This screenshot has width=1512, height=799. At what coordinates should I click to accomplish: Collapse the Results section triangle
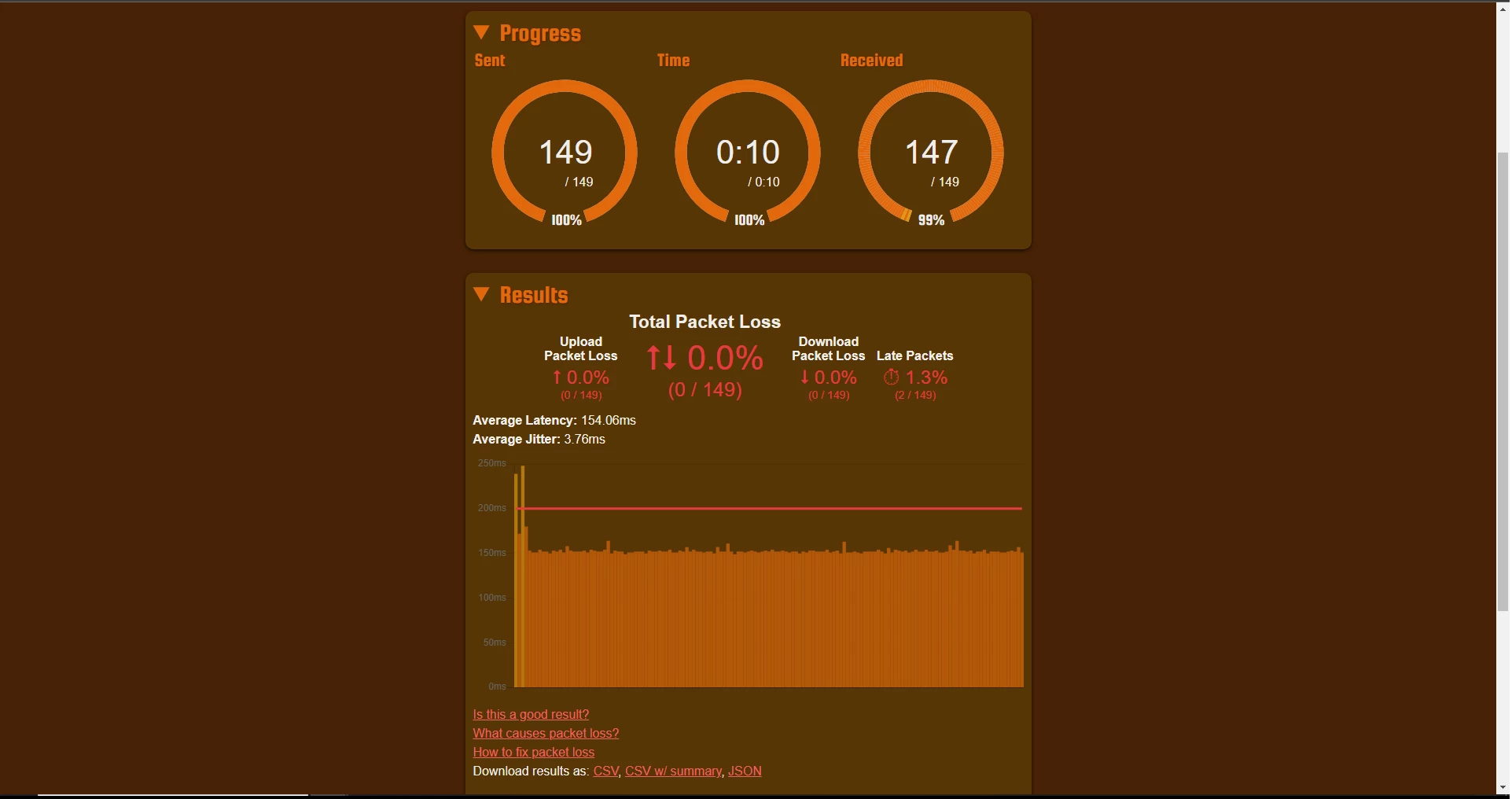click(481, 295)
